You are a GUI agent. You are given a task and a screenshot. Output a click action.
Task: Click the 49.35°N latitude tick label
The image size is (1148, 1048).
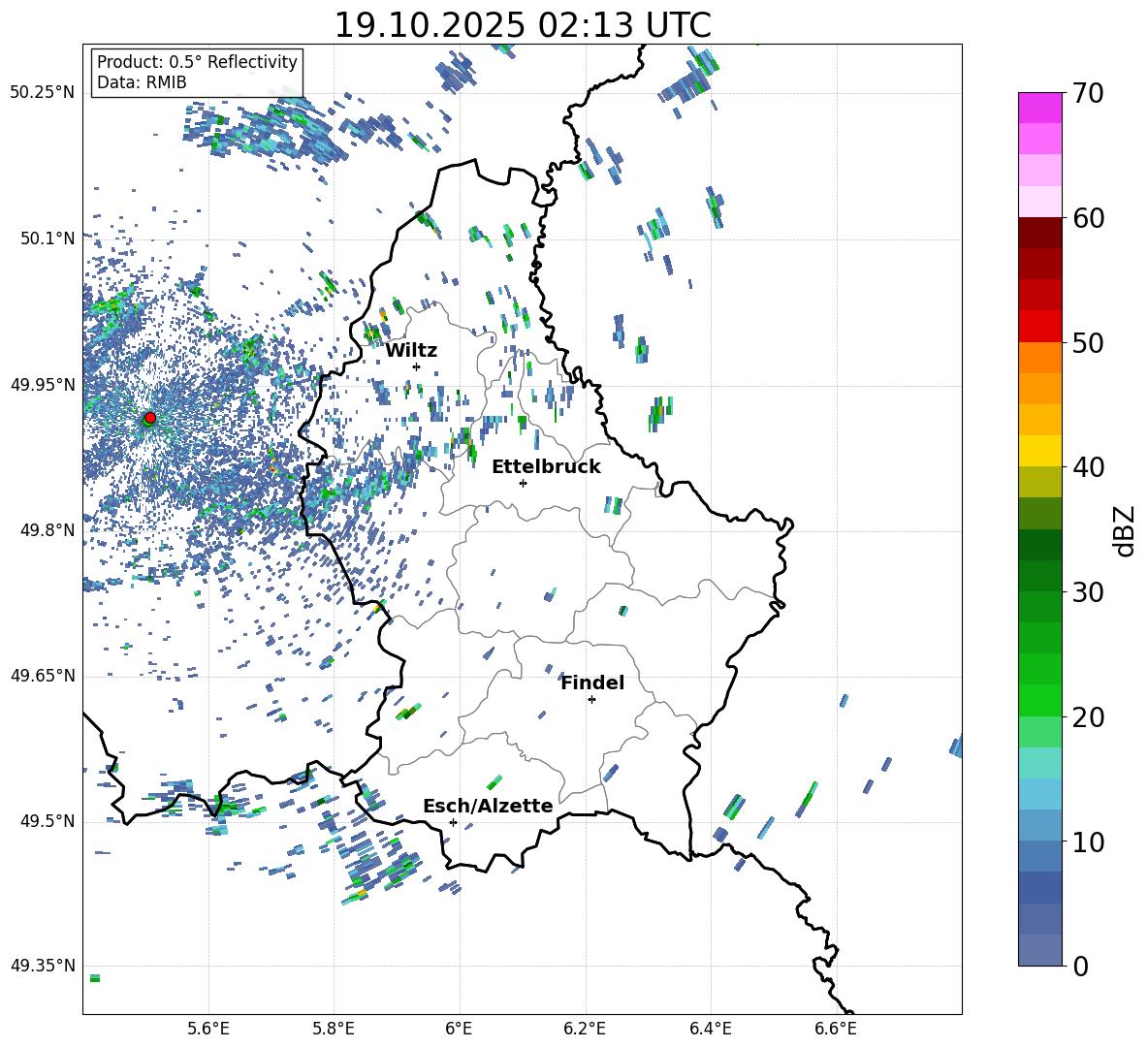(43, 966)
